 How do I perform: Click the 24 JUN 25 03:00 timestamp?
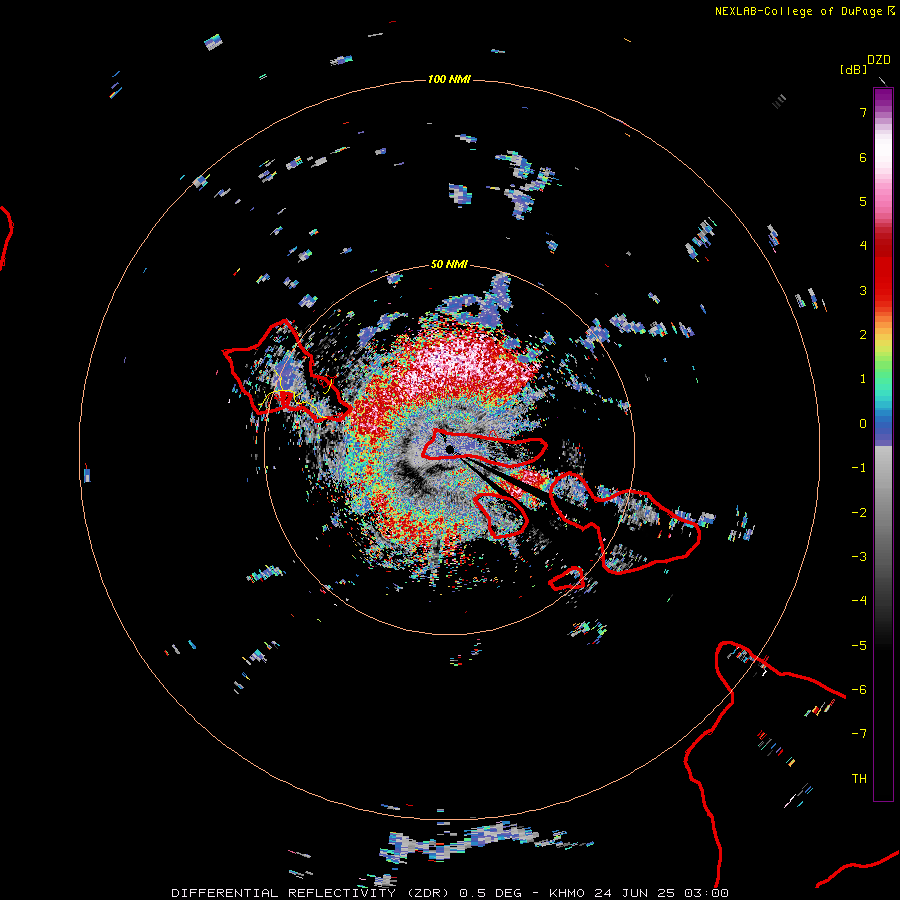point(661,893)
